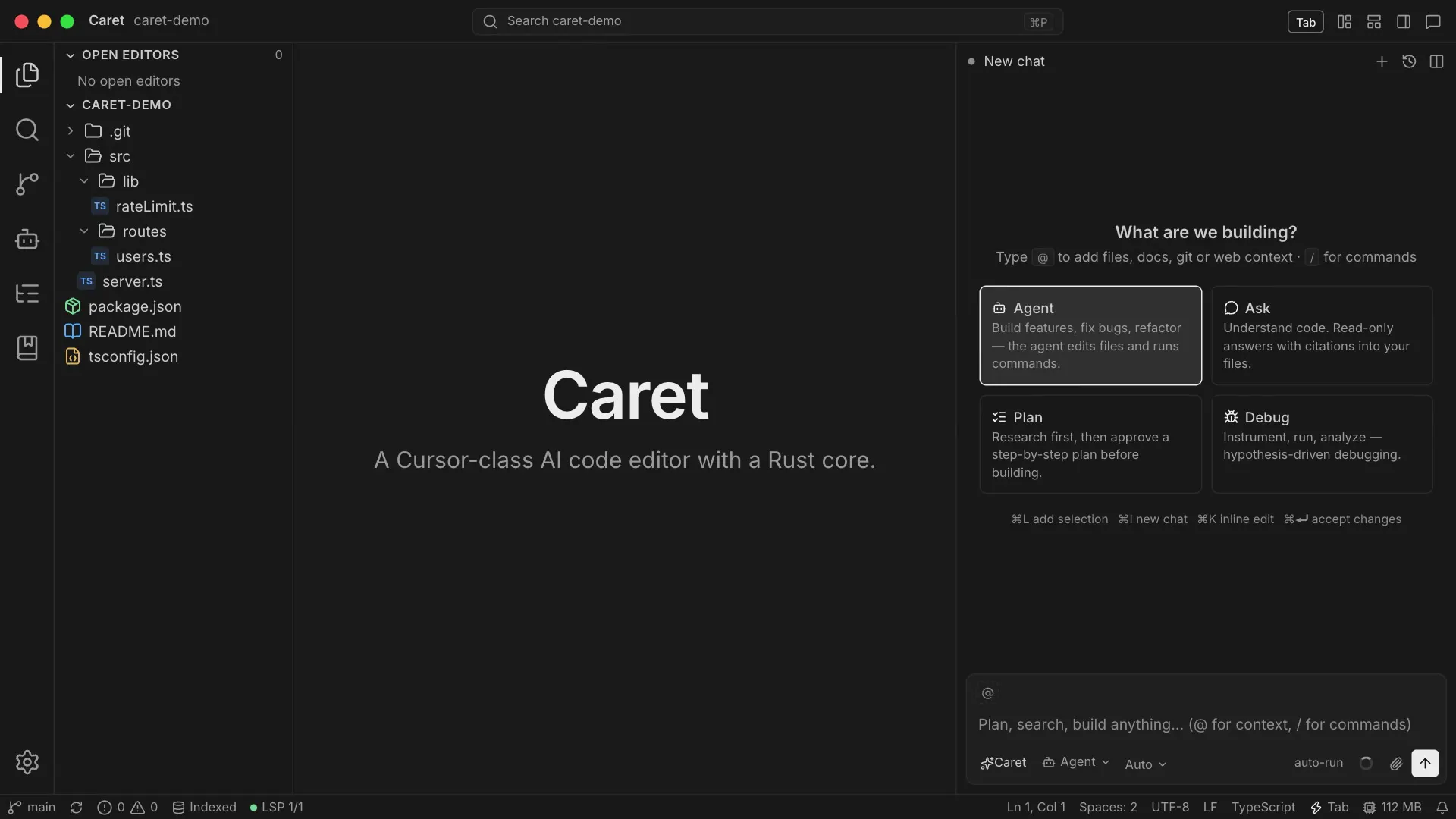Open the Search icon in activity bar

click(x=27, y=130)
